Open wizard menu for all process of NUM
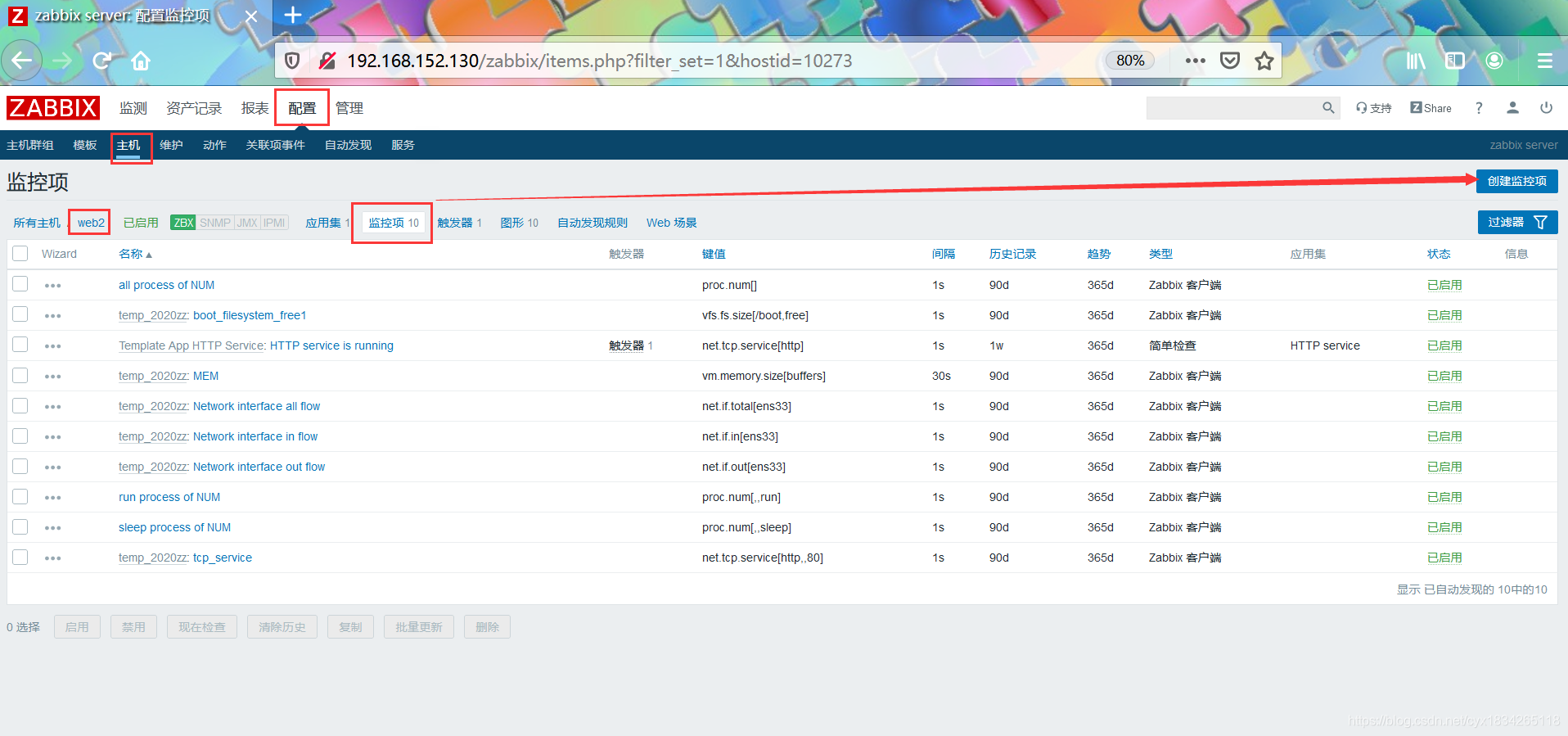Image resolution: width=1568 pixels, height=736 pixels. [x=53, y=286]
